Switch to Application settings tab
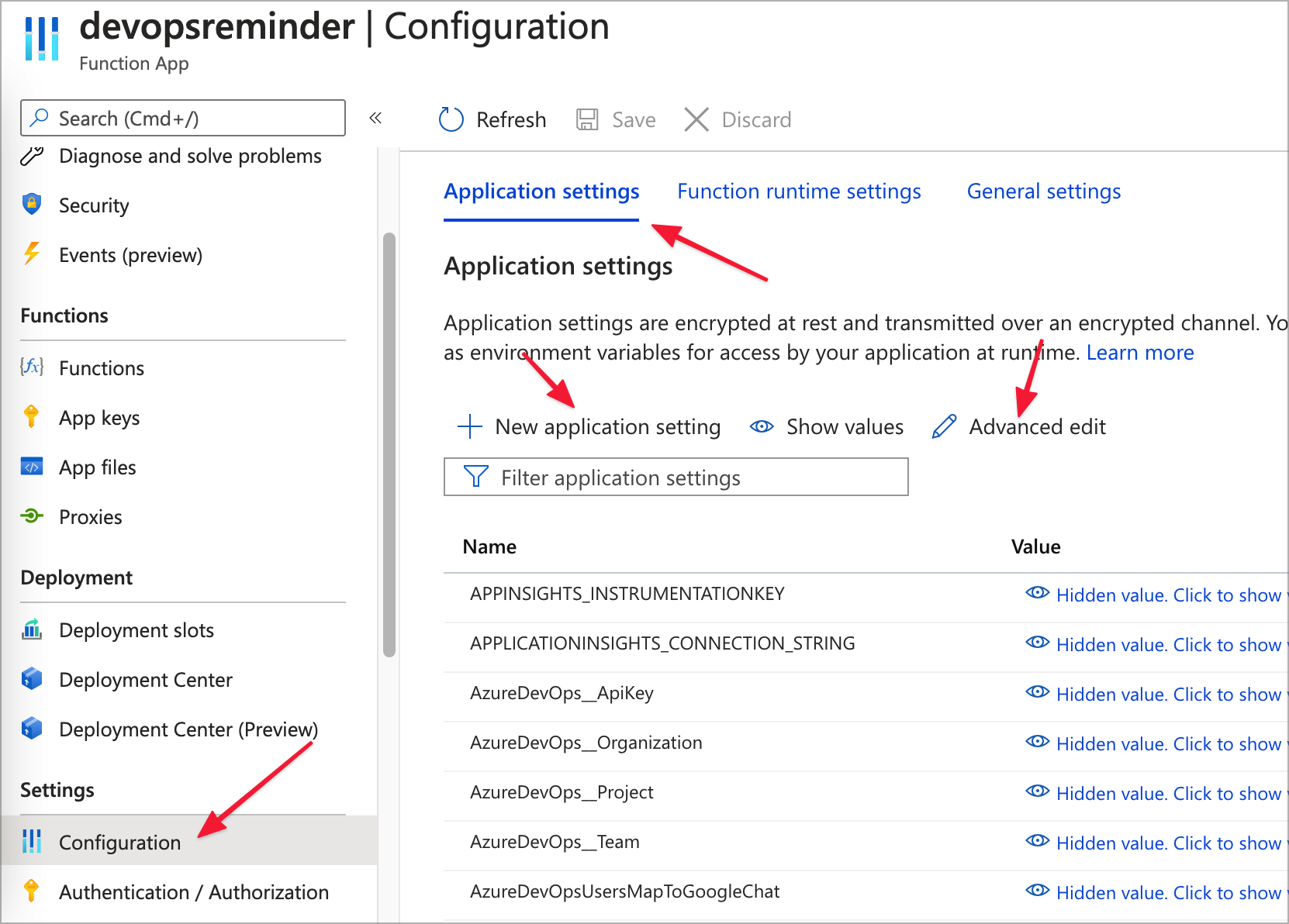This screenshot has height=924, width=1289. click(541, 191)
